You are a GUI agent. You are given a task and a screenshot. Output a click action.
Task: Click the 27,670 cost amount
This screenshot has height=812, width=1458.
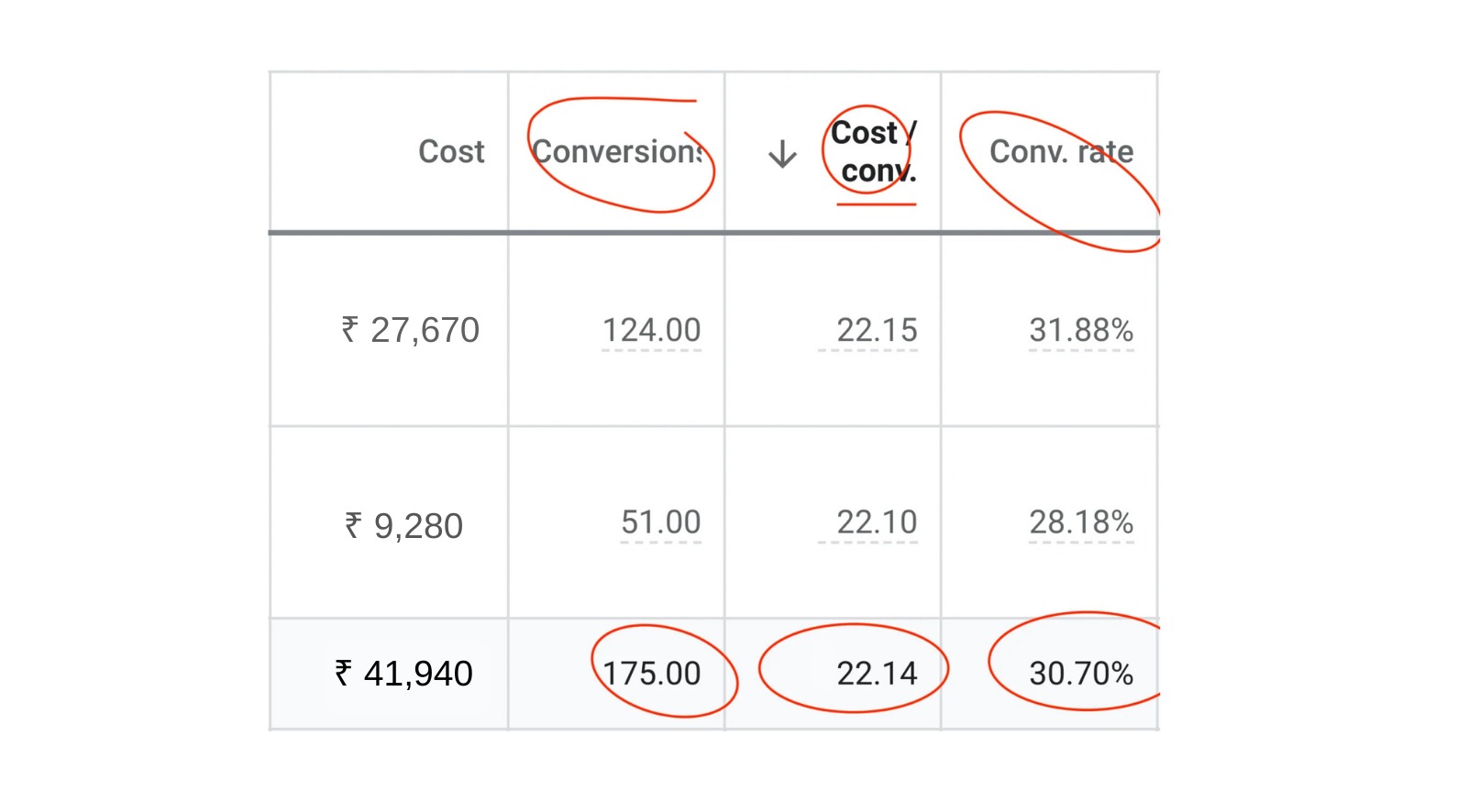pos(425,330)
